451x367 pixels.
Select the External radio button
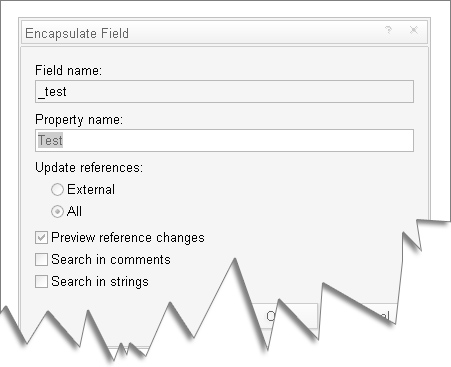(57, 189)
